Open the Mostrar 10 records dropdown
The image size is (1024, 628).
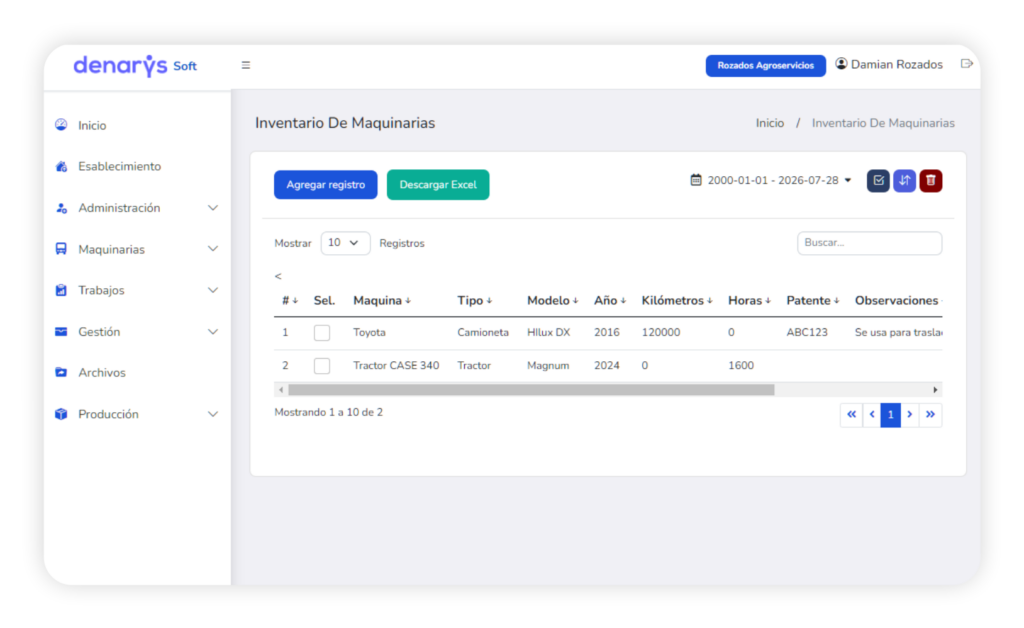click(345, 243)
